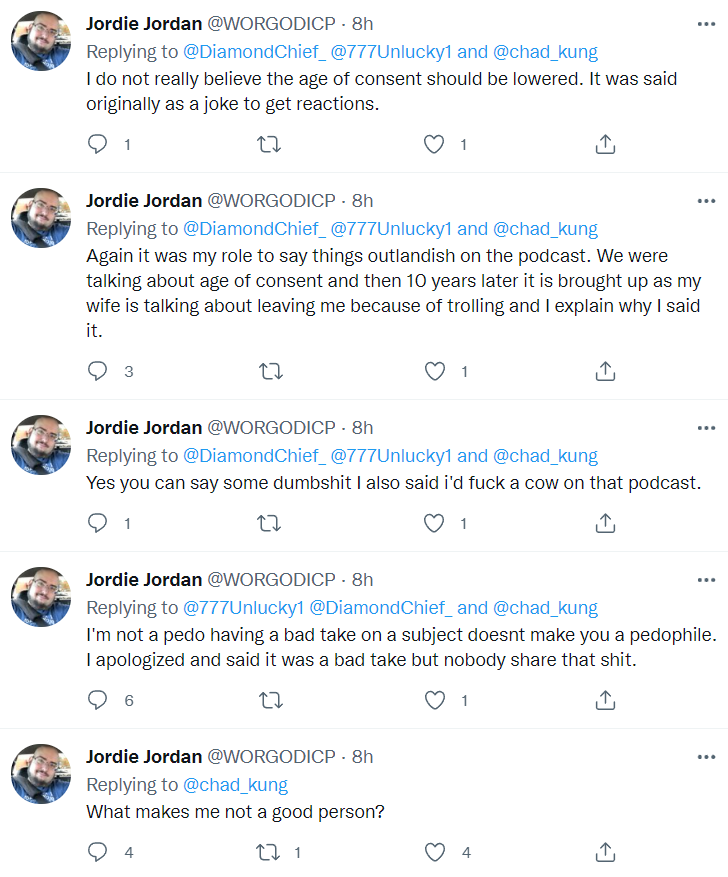The image size is (728, 877).
Task: Open @777Unlucky1 mention in fourth tweet
Action: pyautogui.click(x=244, y=607)
